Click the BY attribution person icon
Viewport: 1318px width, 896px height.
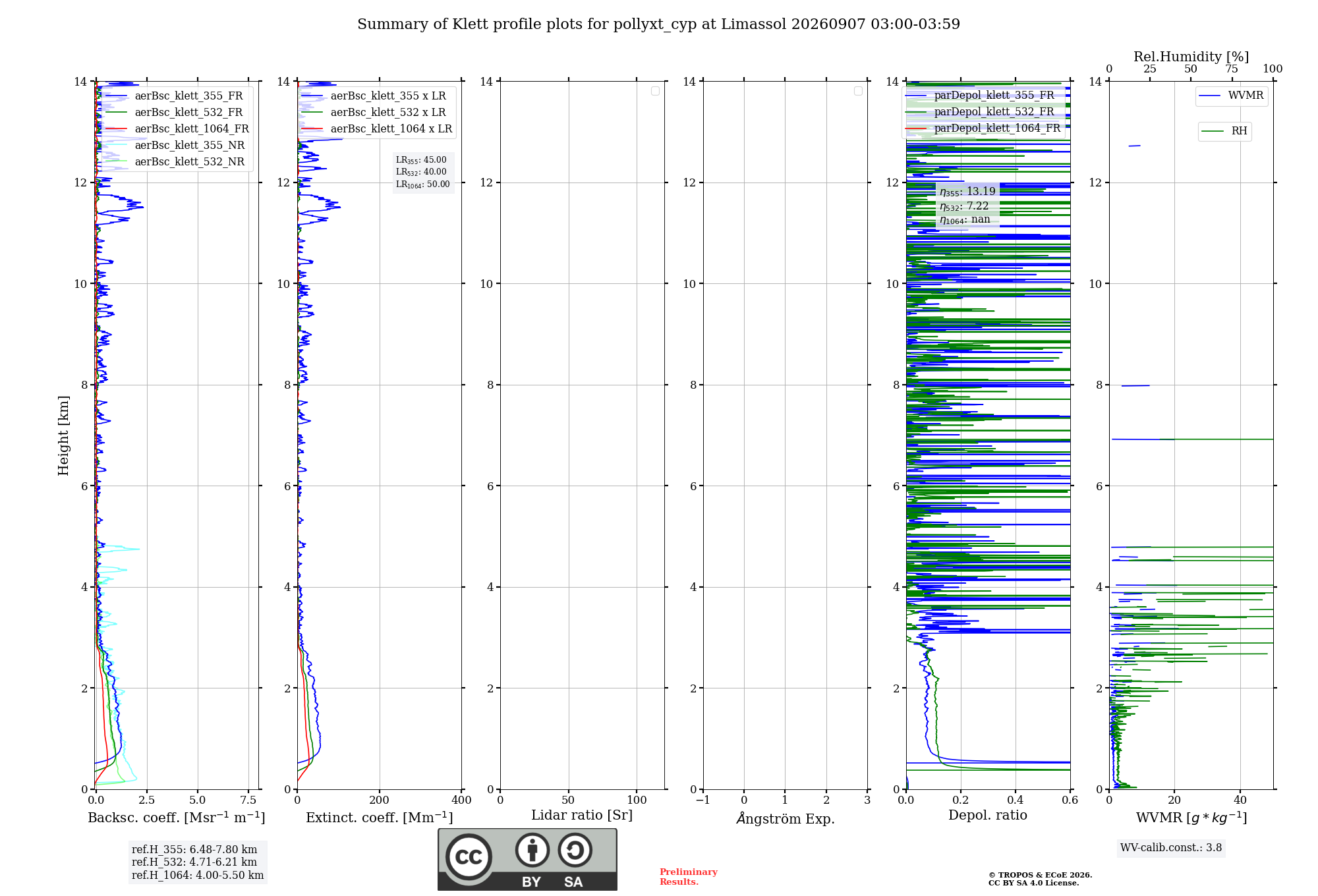pos(532,850)
